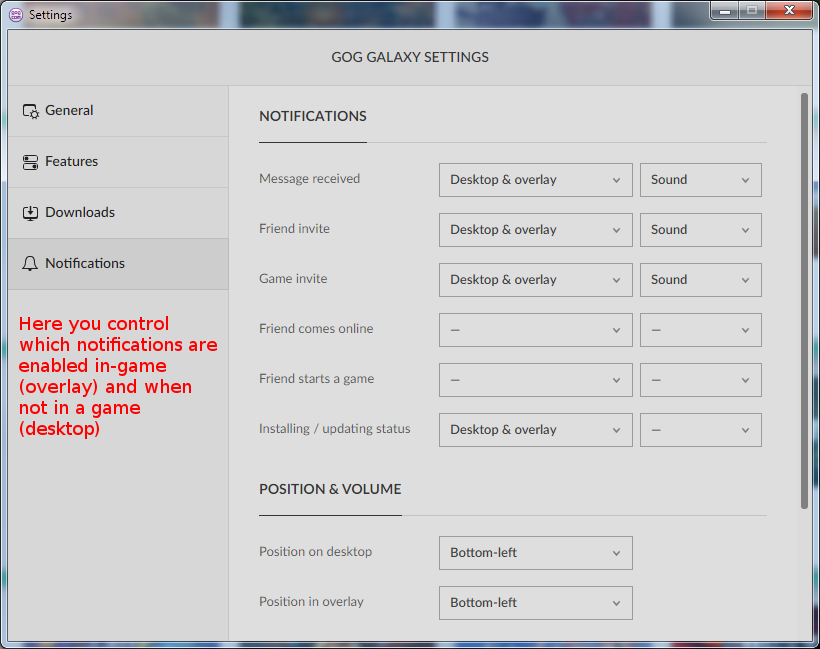The image size is (820, 649).
Task: Open Installing / updating status display dropdown
Action: pos(536,430)
